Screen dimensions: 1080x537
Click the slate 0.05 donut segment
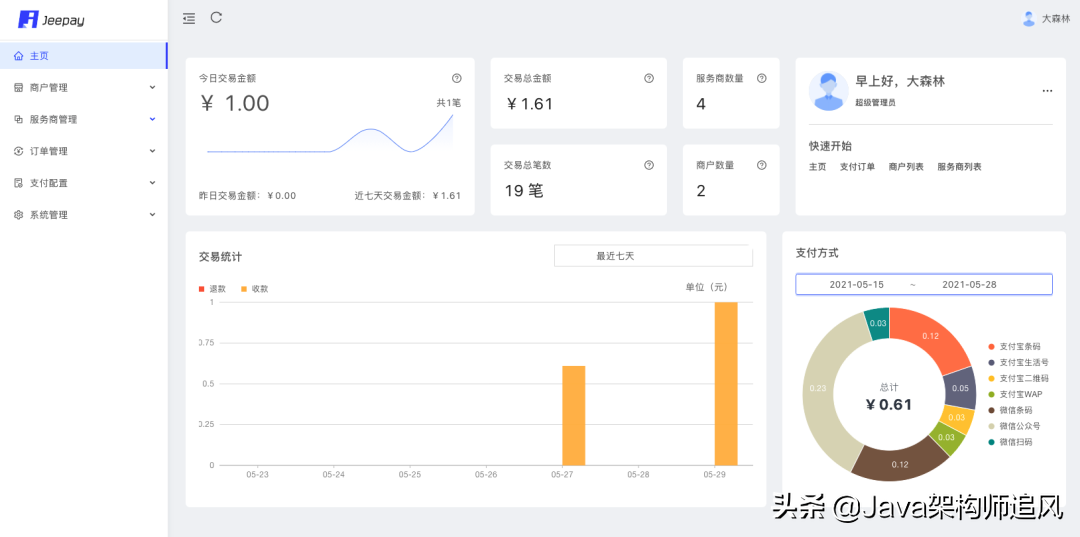(x=959, y=388)
